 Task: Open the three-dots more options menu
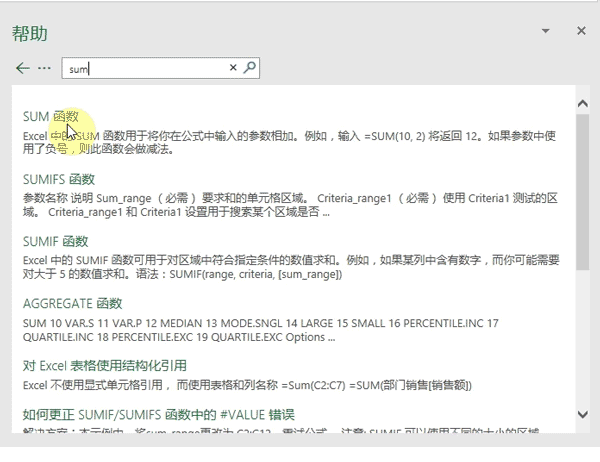tap(44, 68)
